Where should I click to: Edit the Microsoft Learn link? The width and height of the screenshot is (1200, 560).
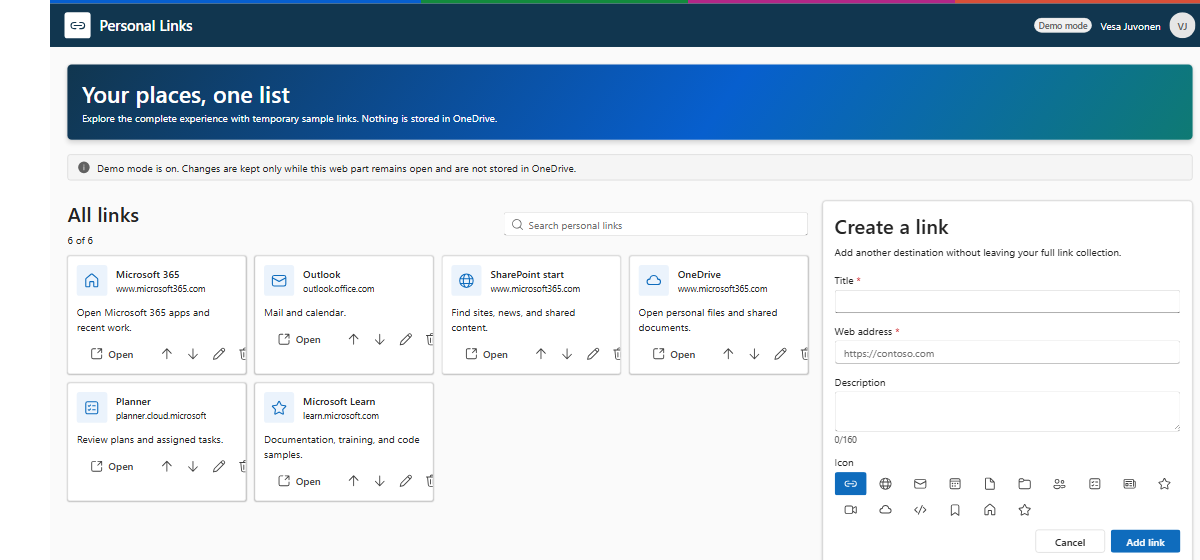[x=406, y=481]
